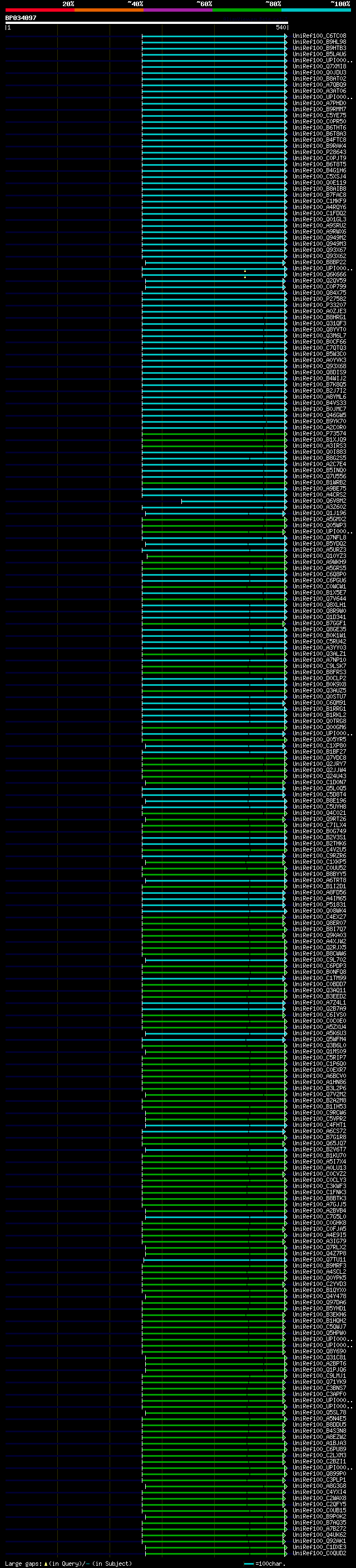
Task: Open hit UniRef100_A3AT06
Action: 319,91
